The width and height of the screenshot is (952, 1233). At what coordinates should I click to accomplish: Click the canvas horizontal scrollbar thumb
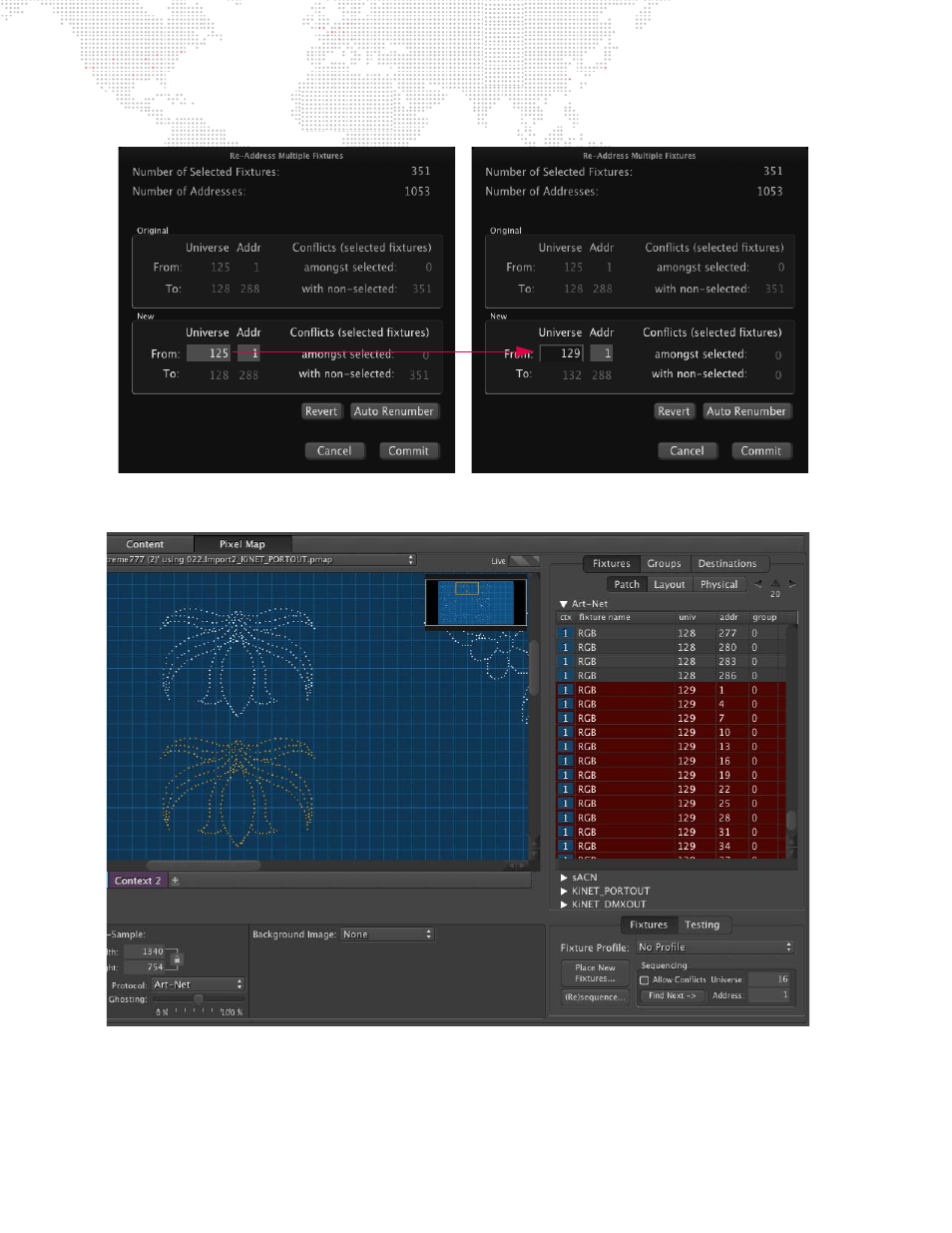pyautogui.click(x=204, y=866)
